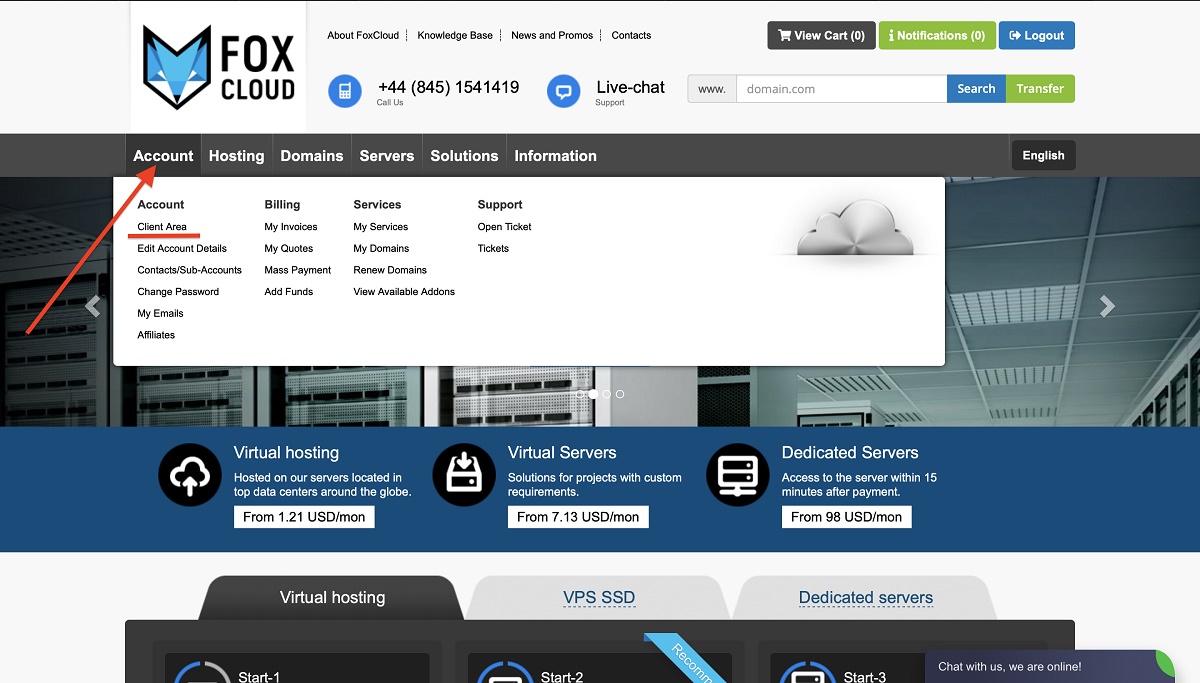Click the FoxCloud fox logo
This screenshot has width=1200, height=683.
pyautogui.click(x=218, y=67)
